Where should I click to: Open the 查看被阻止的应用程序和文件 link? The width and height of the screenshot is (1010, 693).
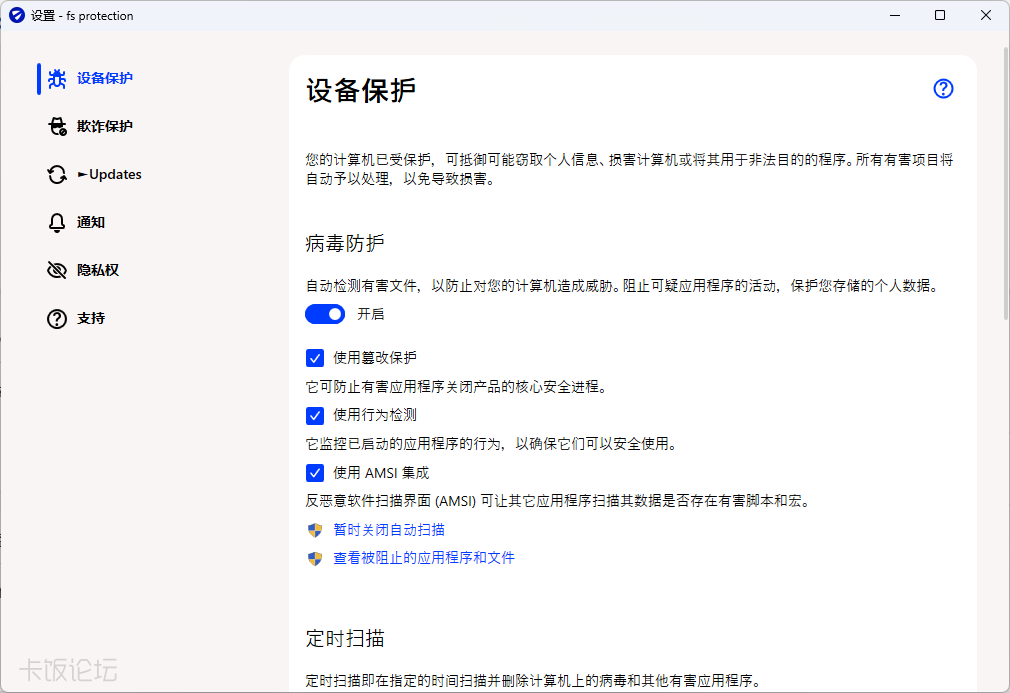[x=424, y=558]
